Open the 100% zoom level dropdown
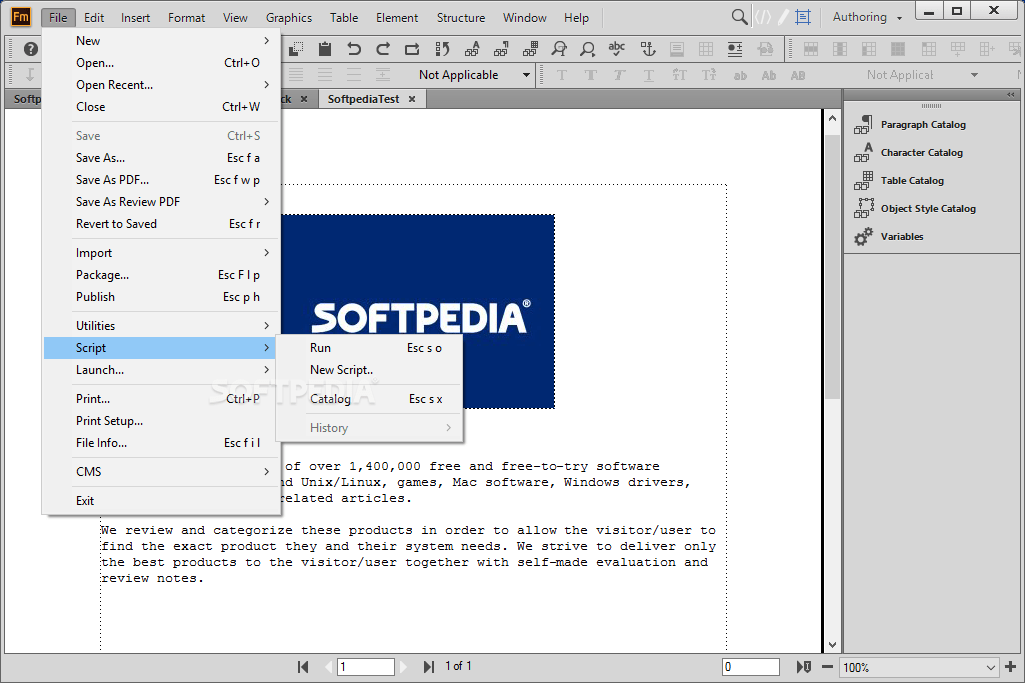 917,666
